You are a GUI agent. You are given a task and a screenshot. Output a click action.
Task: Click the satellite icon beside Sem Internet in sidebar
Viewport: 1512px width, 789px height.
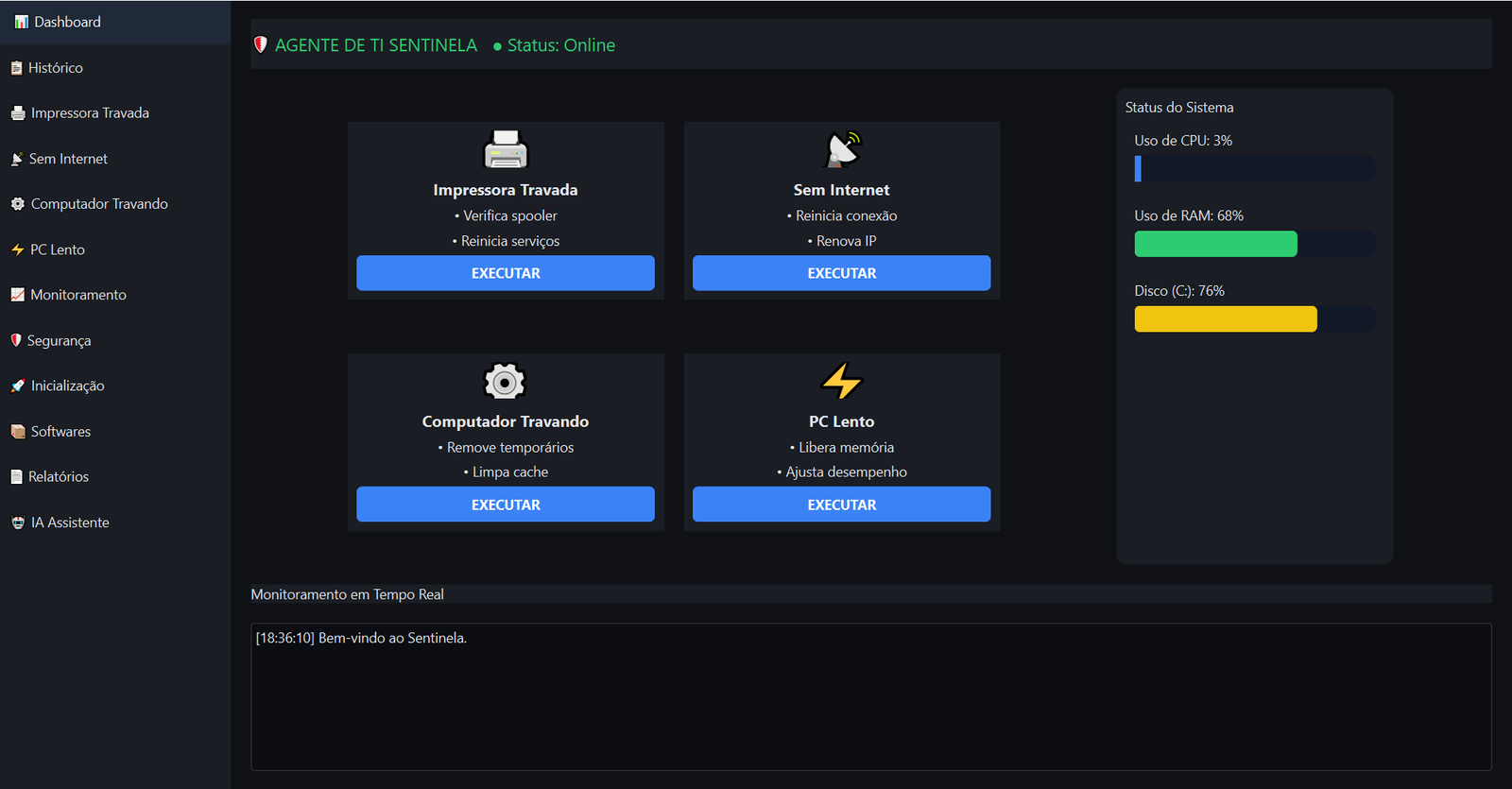tap(17, 159)
